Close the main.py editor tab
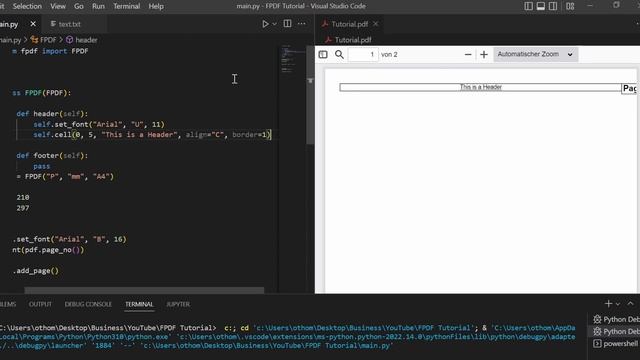Screen dimensions: 640x360 point(33,24)
